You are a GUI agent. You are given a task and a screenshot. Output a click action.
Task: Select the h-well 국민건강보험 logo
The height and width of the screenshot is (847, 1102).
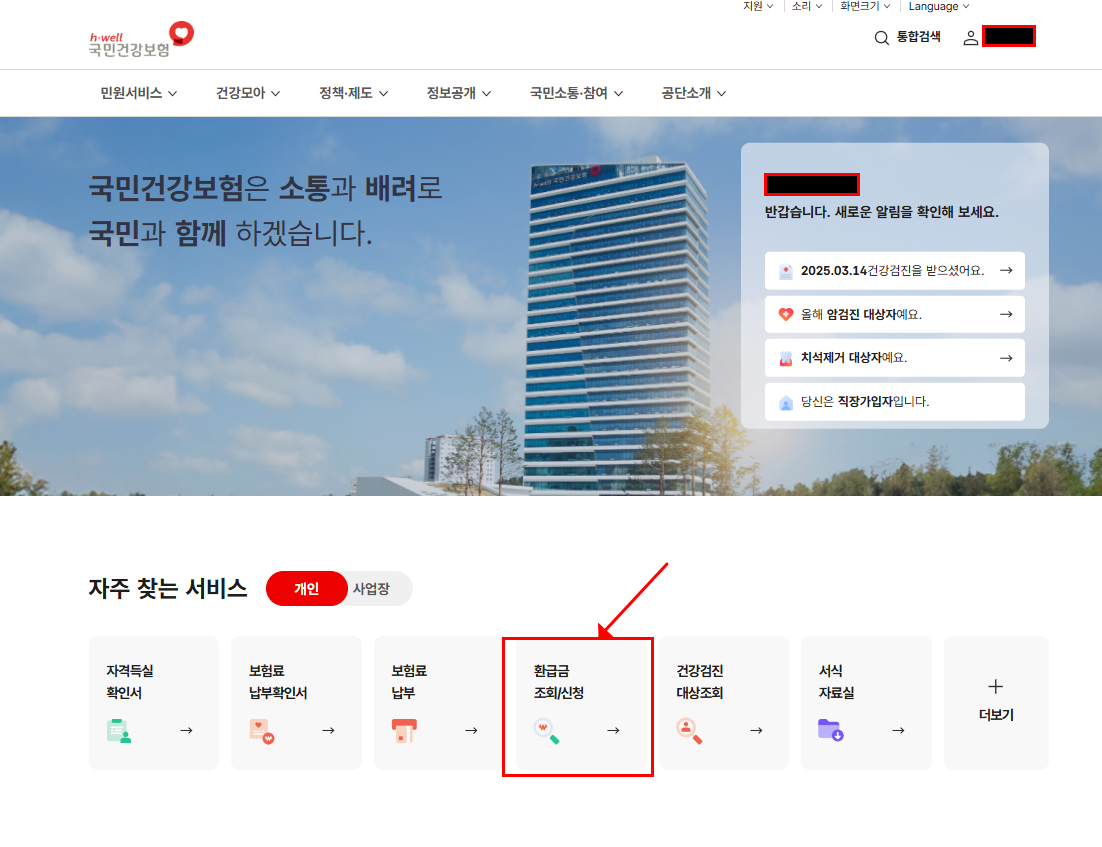(135, 42)
